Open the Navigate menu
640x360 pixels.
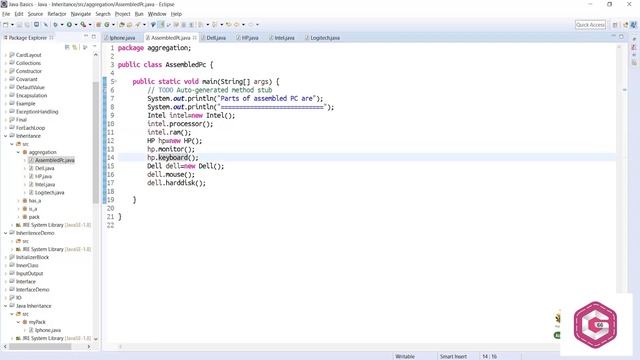click(81, 14)
